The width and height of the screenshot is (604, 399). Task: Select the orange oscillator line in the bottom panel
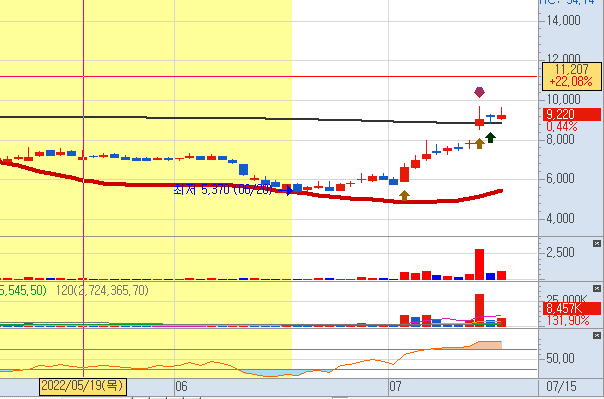click(250, 360)
